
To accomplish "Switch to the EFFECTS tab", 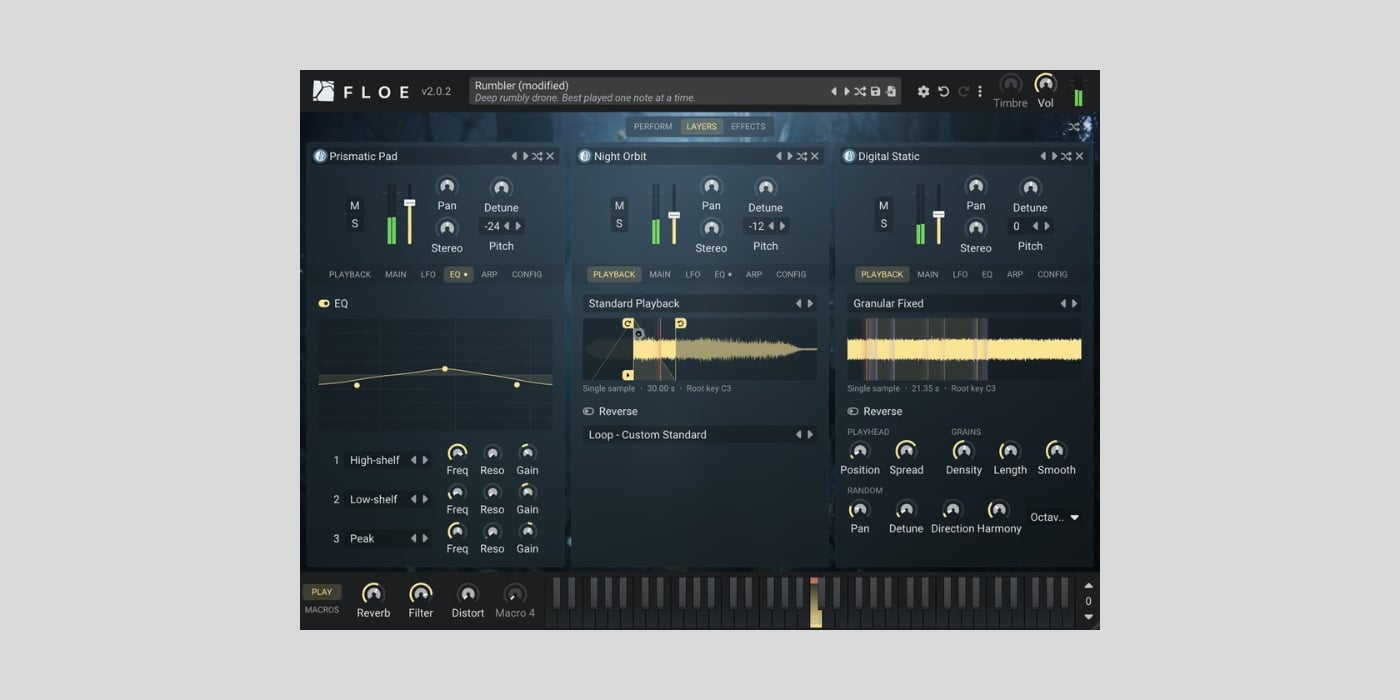I will pyautogui.click(x=748, y=127).
